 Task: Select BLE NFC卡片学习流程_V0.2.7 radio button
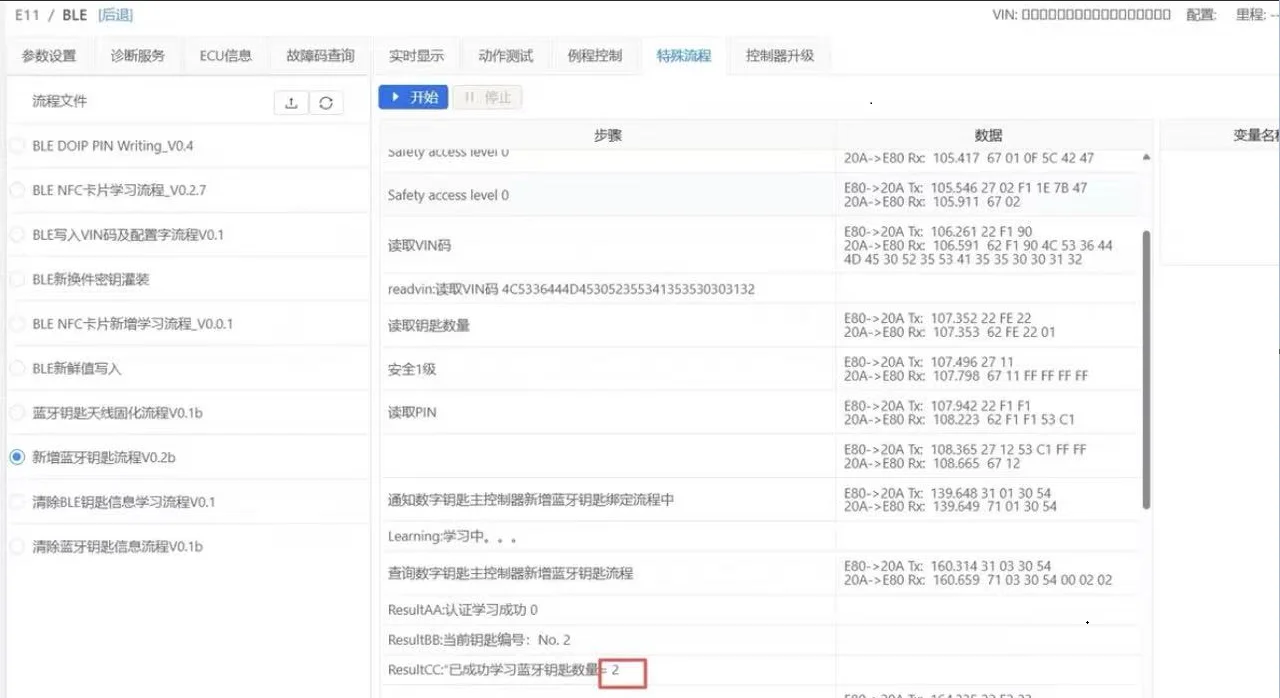click(17, 190)
